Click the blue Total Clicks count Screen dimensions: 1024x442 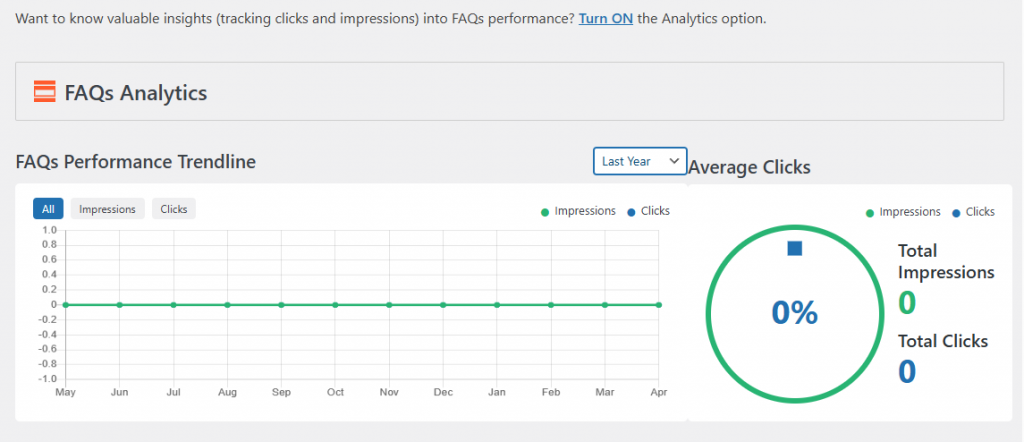907,372
